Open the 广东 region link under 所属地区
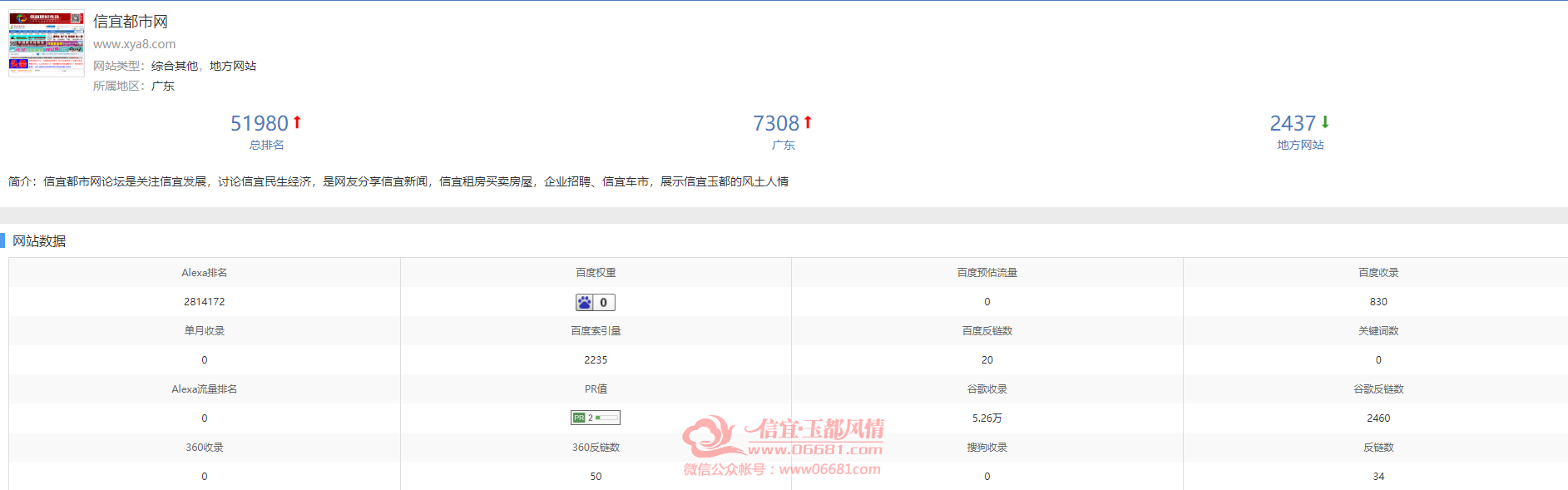The width and height of the screenshot is (1568, 490). 163,86
